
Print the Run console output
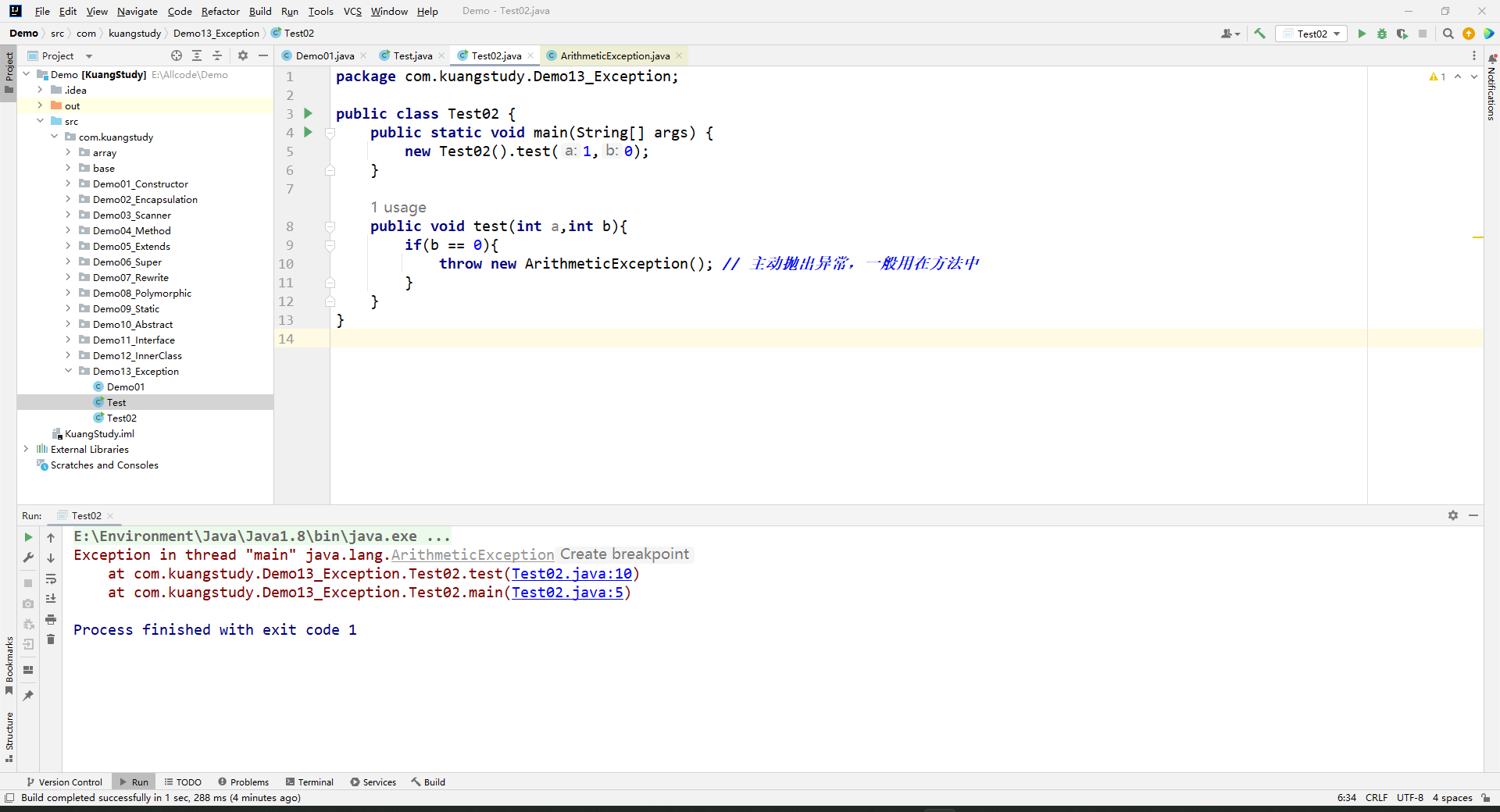click(51, 619)
